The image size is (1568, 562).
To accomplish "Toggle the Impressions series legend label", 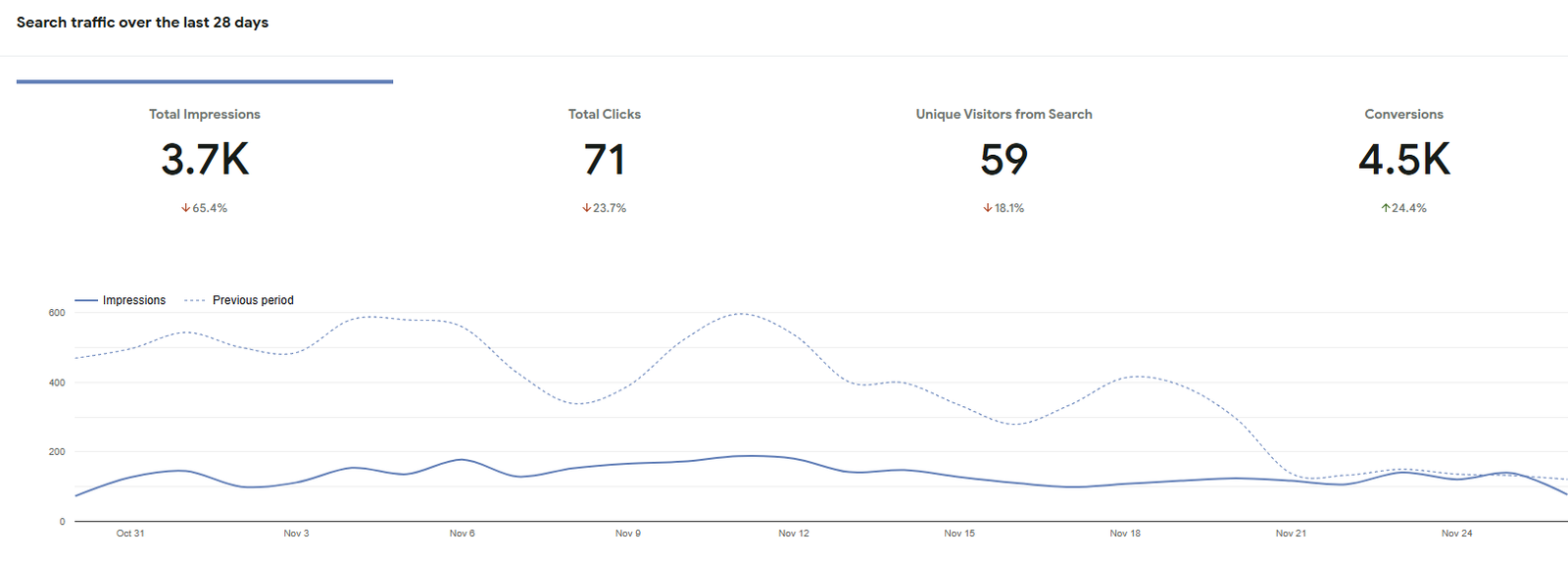I will pos(134,300).
